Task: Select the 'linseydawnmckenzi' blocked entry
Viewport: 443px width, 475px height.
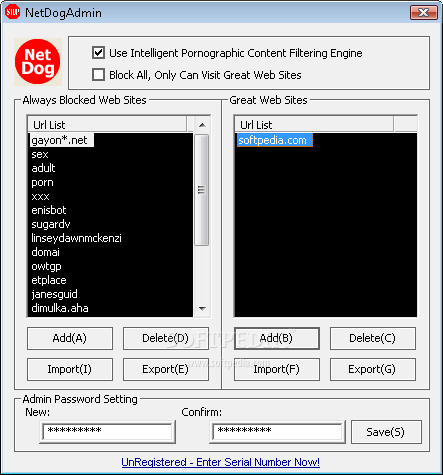Action: pos(76,238)
